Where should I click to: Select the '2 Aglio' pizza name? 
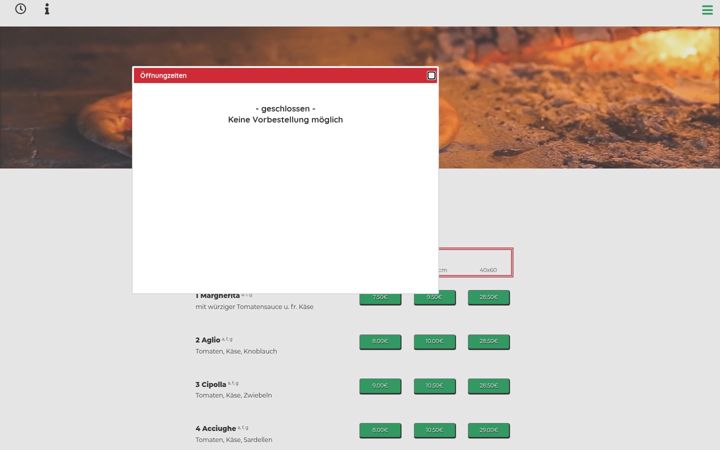208,340
